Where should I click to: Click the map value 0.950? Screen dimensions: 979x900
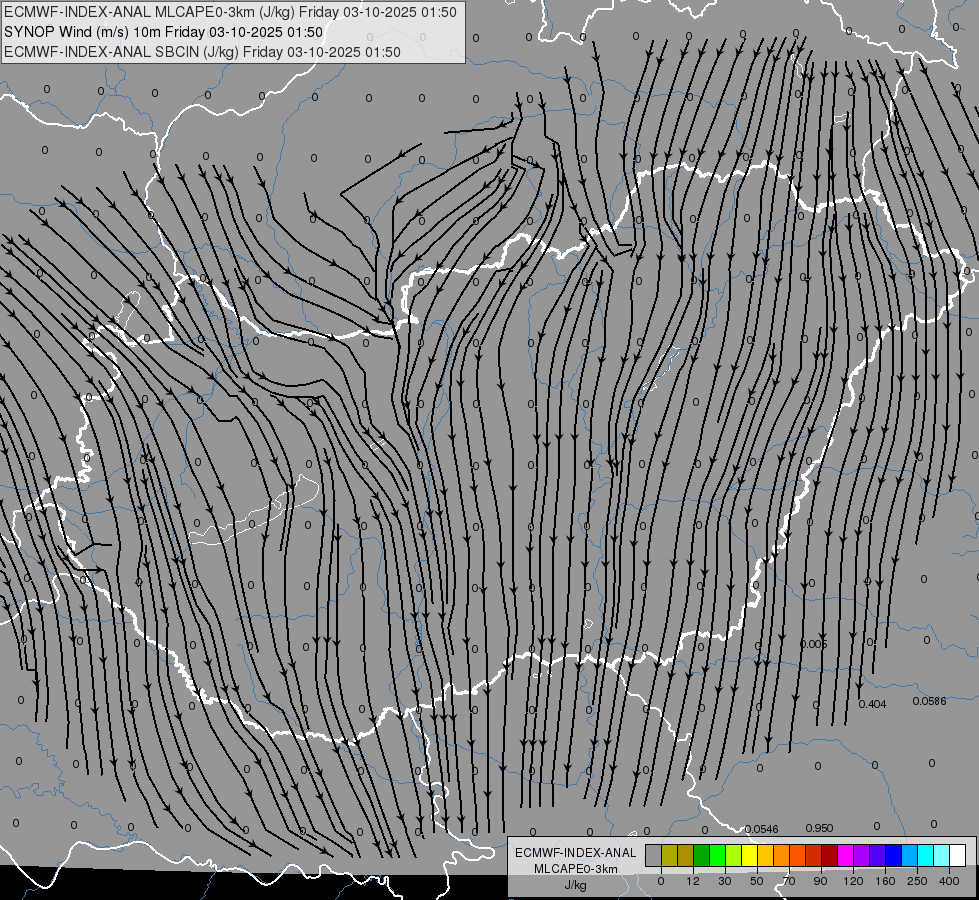point(819,828)
